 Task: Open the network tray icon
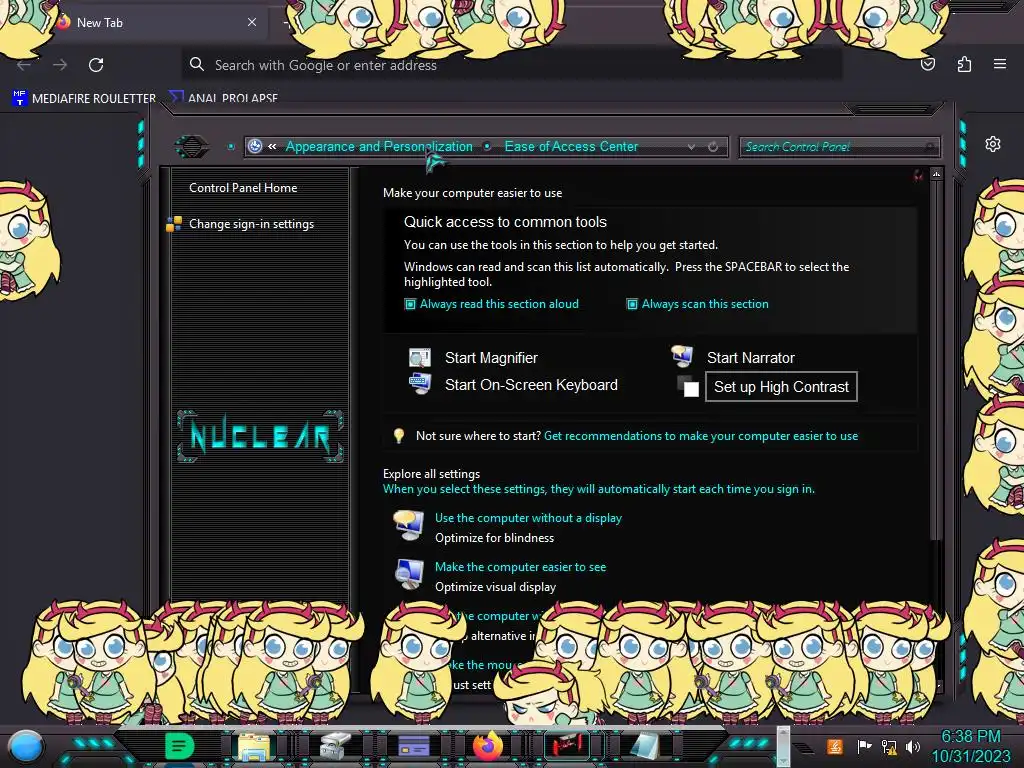[888, 746]
